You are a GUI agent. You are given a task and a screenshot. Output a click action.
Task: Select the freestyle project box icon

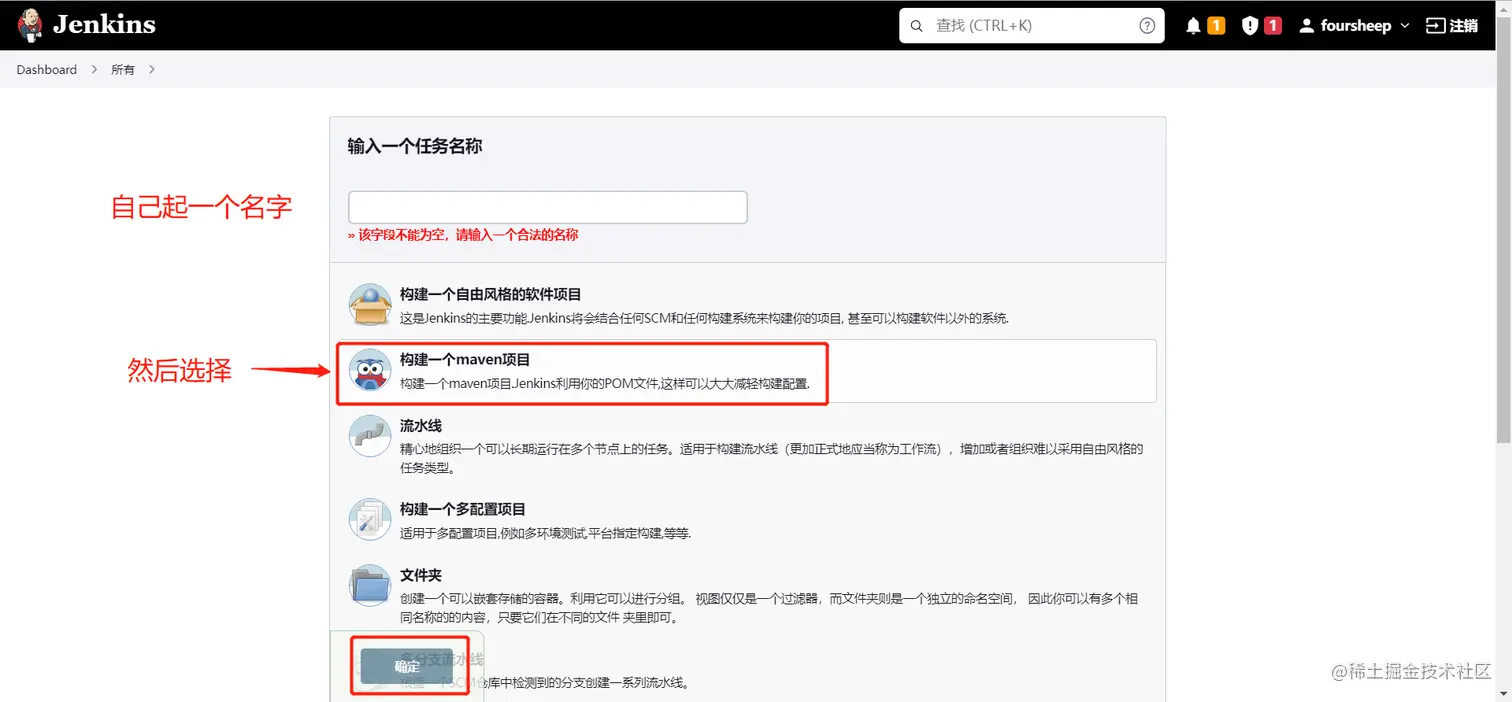[x=369, y=304]
